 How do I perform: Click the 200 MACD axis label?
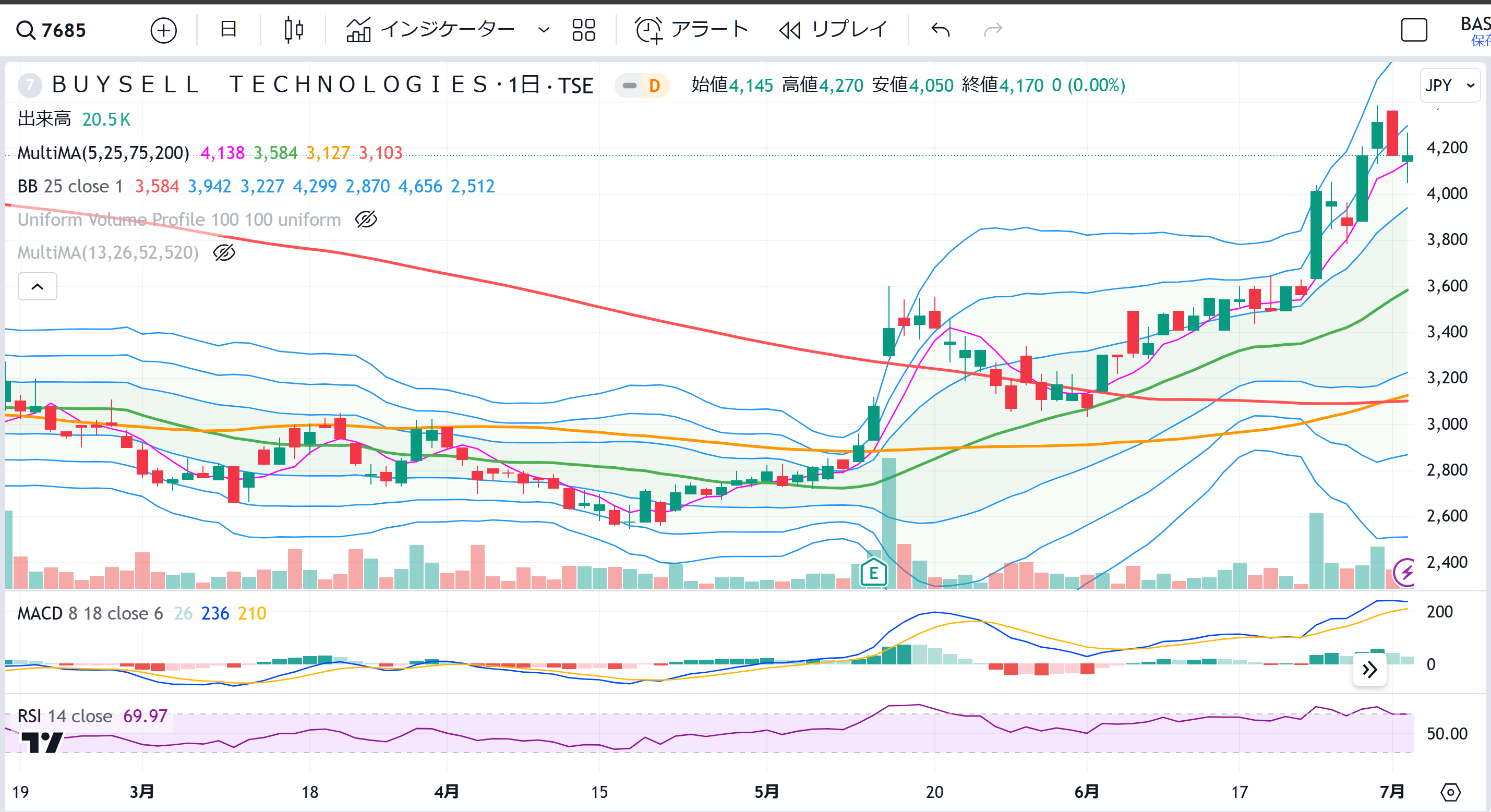(1439, 612)
